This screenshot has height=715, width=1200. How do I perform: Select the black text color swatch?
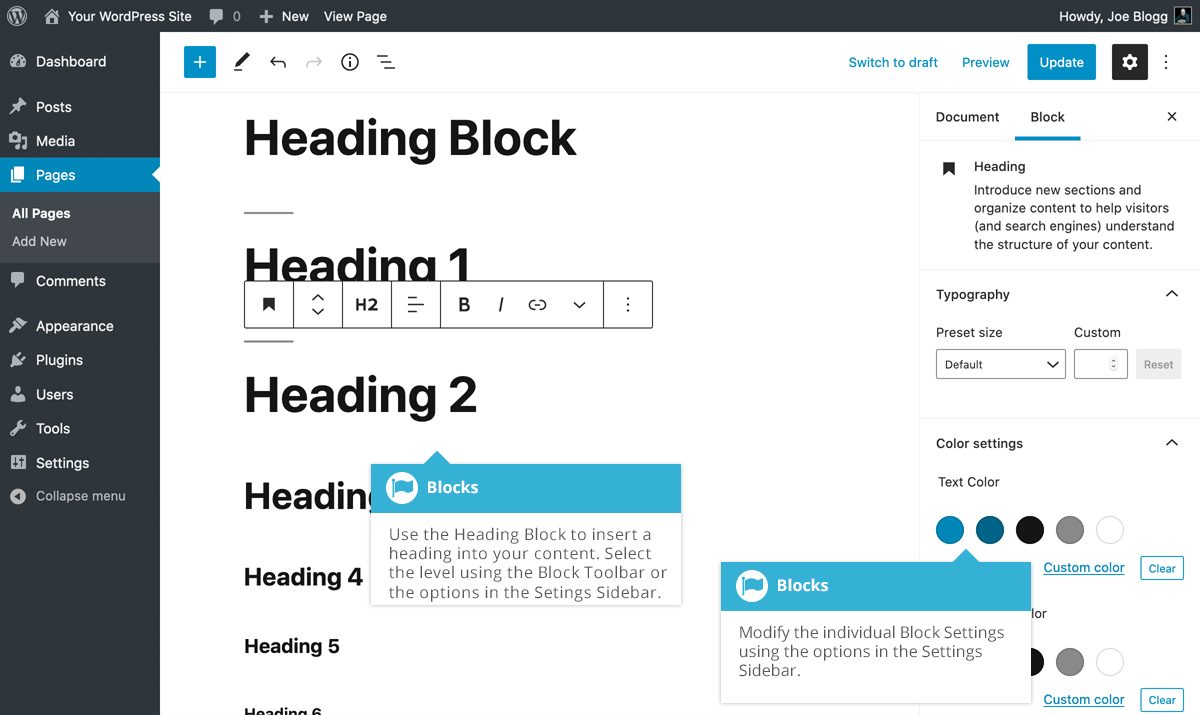click(x=1030, y=530)
